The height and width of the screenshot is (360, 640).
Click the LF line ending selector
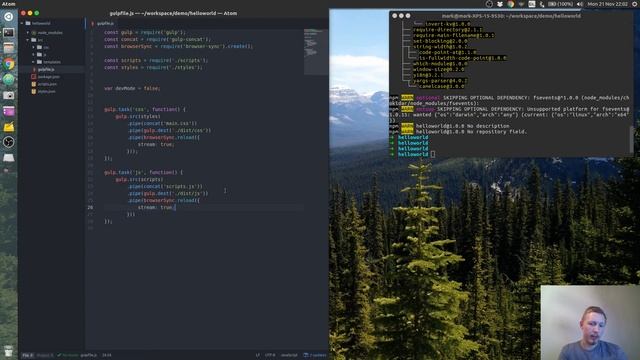(258, 355)
